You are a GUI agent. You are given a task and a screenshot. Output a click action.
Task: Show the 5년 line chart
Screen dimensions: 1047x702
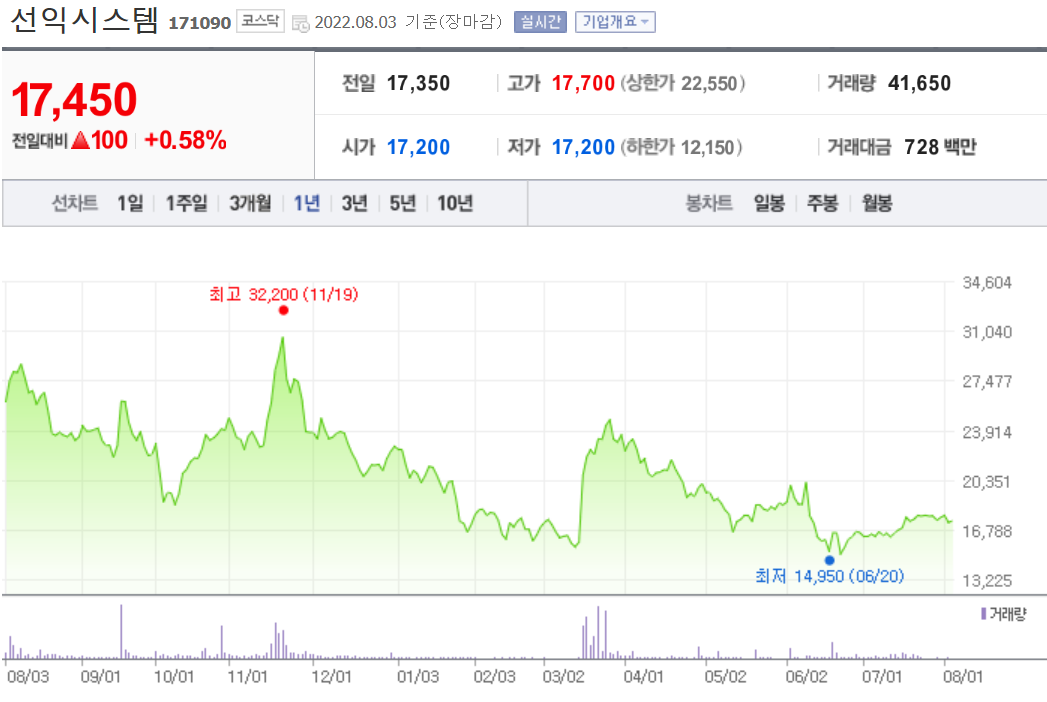(x=403, y=203)
